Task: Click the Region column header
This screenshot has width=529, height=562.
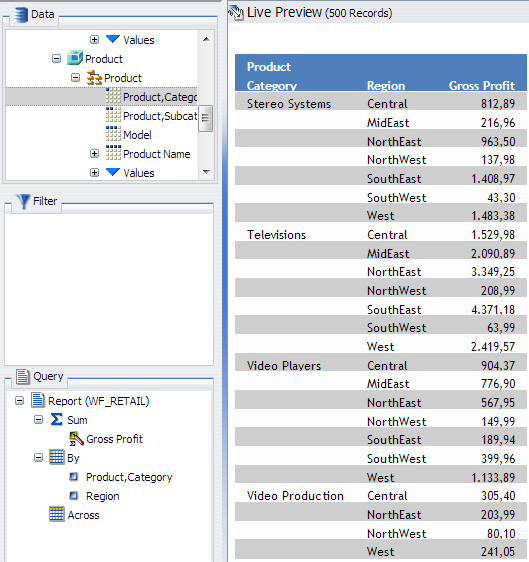Action: coord(386,86)
